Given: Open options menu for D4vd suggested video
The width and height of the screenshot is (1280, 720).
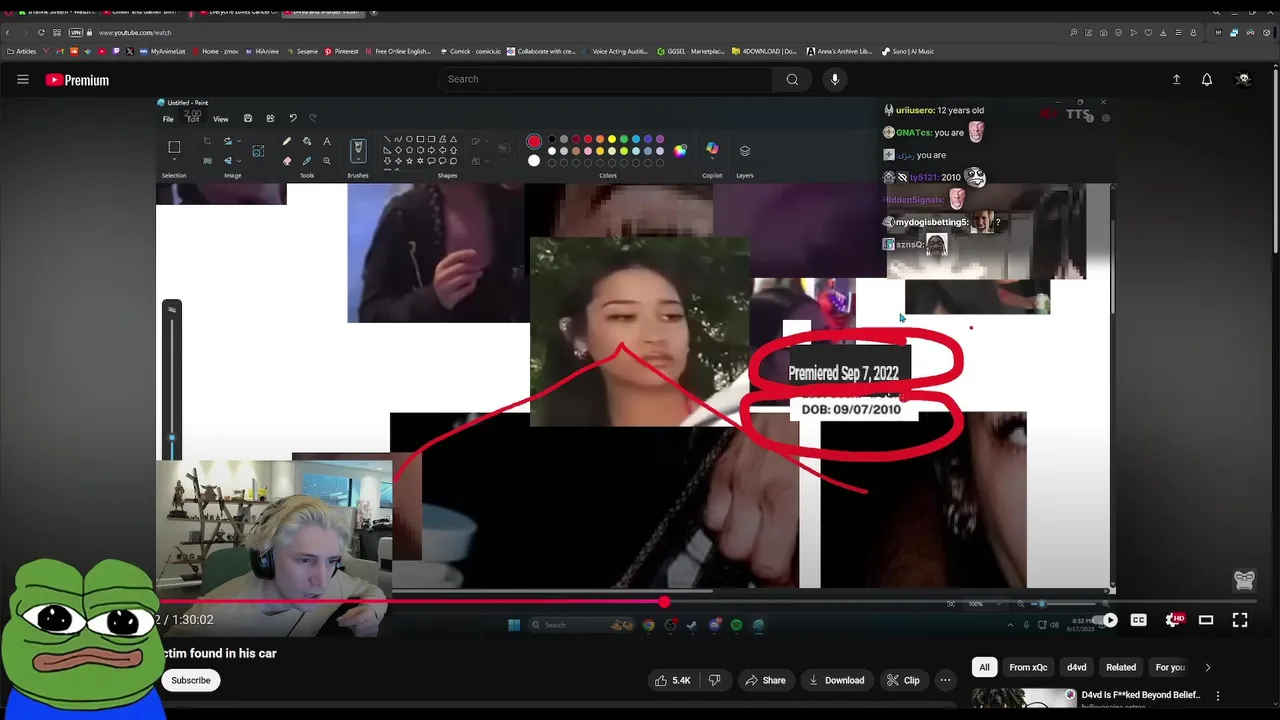Looking at the screenshot, I should (x=1218, y=695).
